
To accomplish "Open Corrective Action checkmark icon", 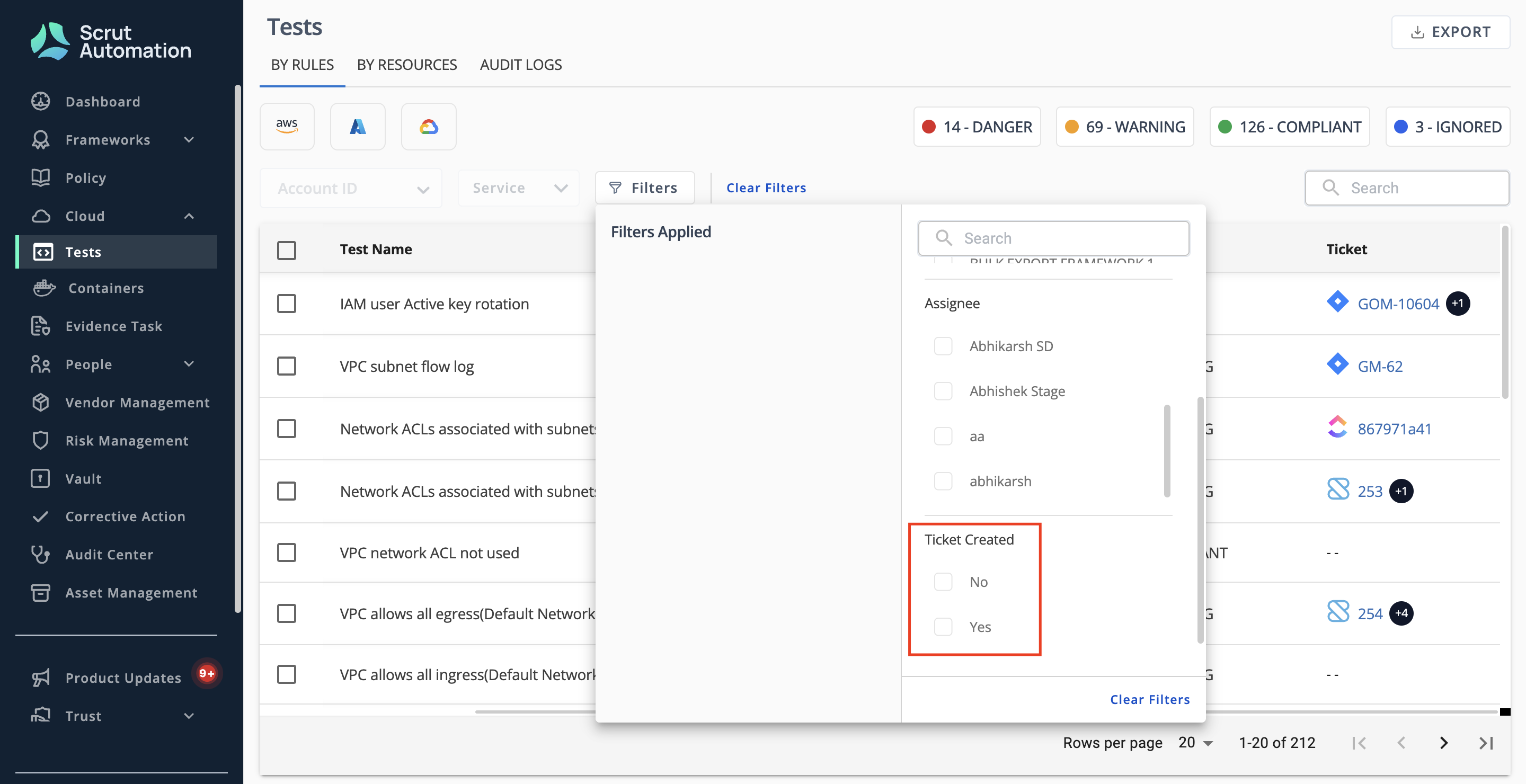I will click(x=40, y=516).
